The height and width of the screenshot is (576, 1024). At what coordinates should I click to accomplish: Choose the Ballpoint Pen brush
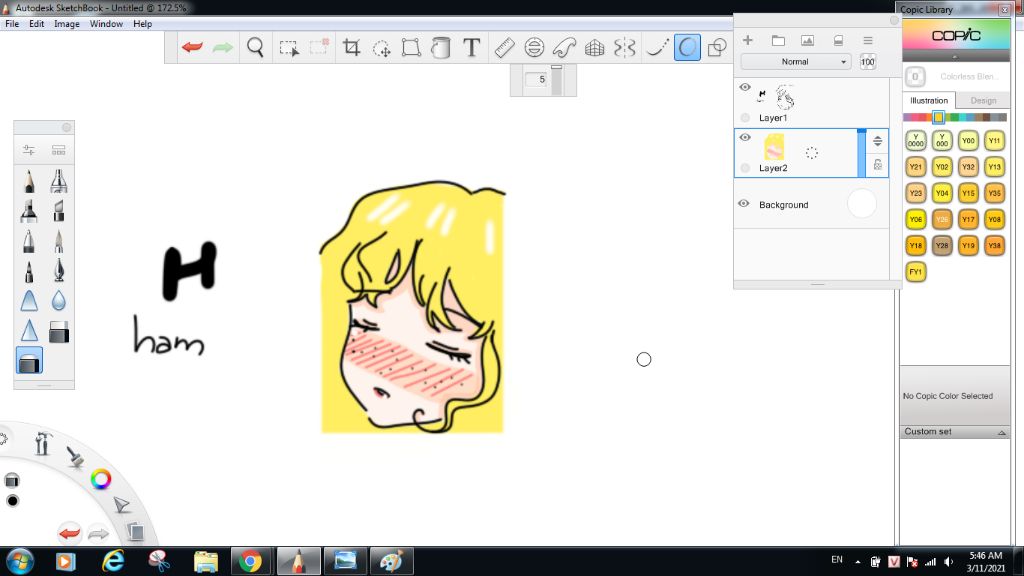pos(29,241)
